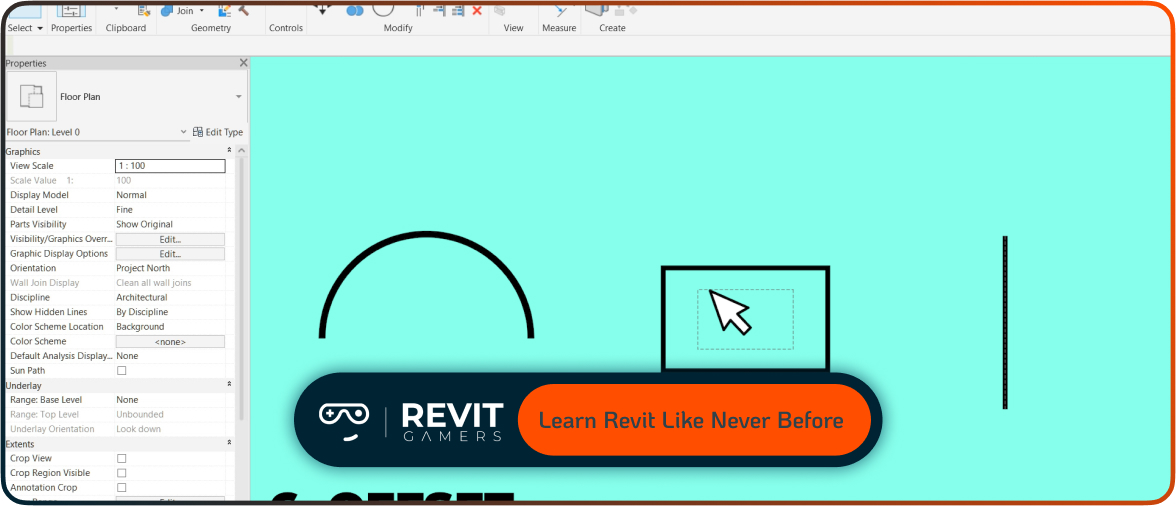The height and width of the screenshot is (506, 1176).
Task: Click the Create panel cube icon
Action: 597,8
